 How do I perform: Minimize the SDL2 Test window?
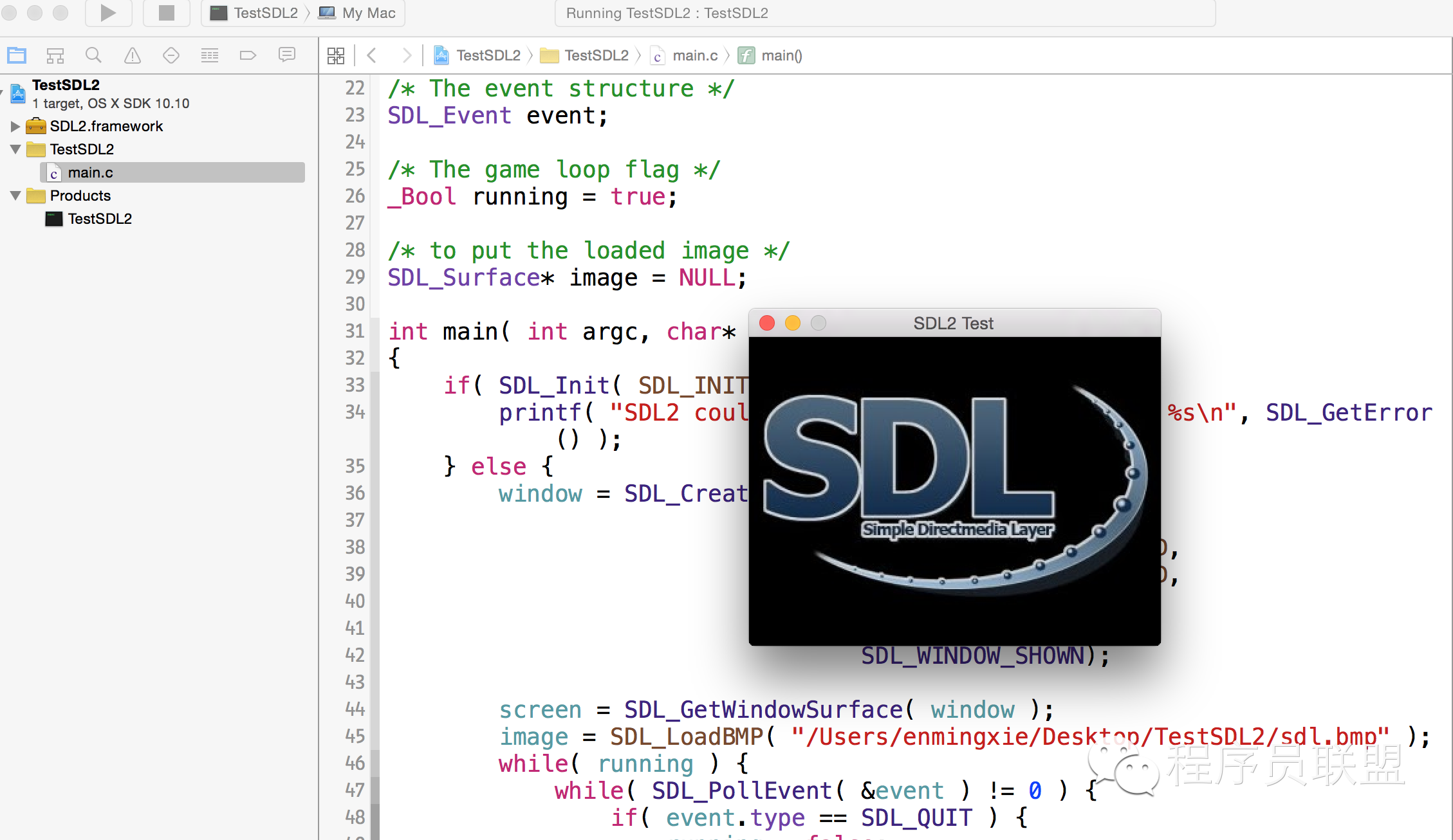(x=793, y=323)
